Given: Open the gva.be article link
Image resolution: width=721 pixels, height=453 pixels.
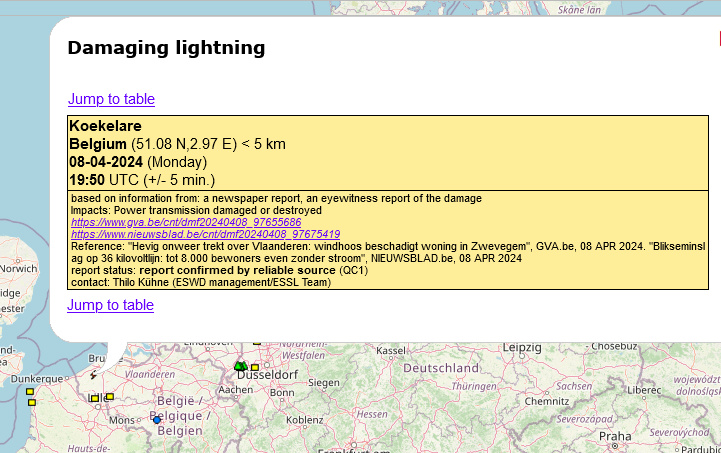Looking at the screenshot, I should pyautogui.click(x=186, y=222).
